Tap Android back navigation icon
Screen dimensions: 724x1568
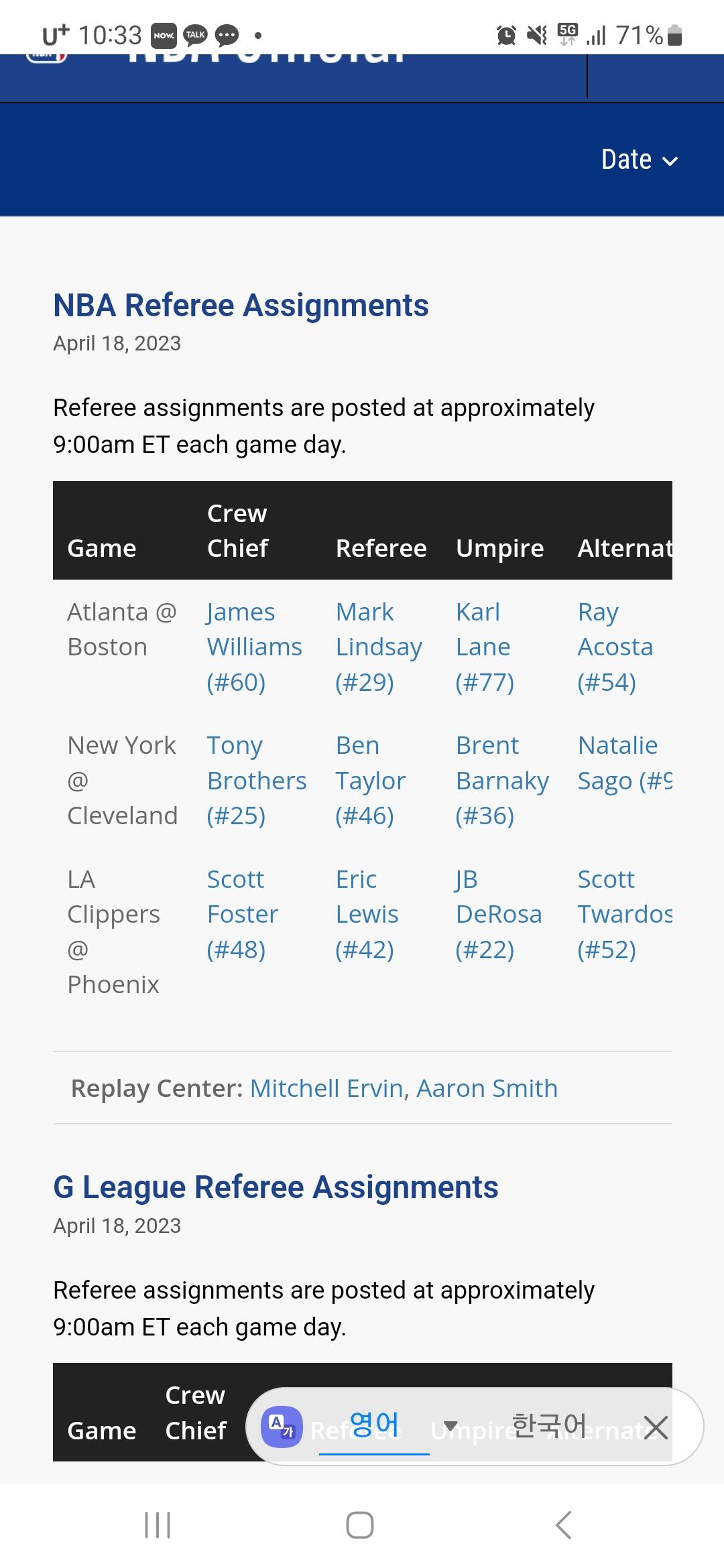(564, 1525)
